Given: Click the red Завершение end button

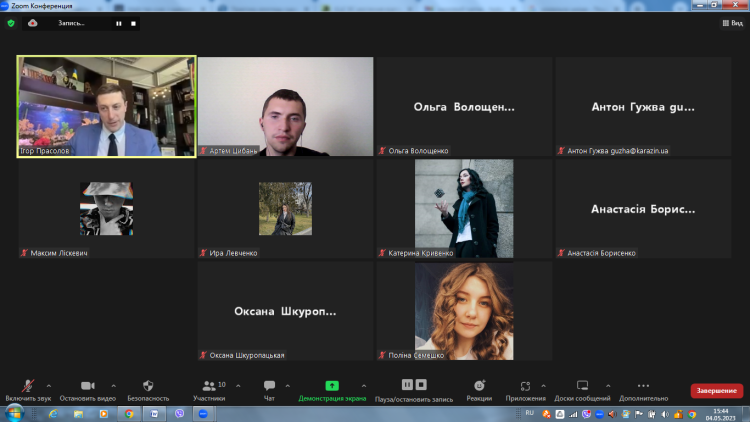Looking at the screenshot, I should click(x=716, y=391).
